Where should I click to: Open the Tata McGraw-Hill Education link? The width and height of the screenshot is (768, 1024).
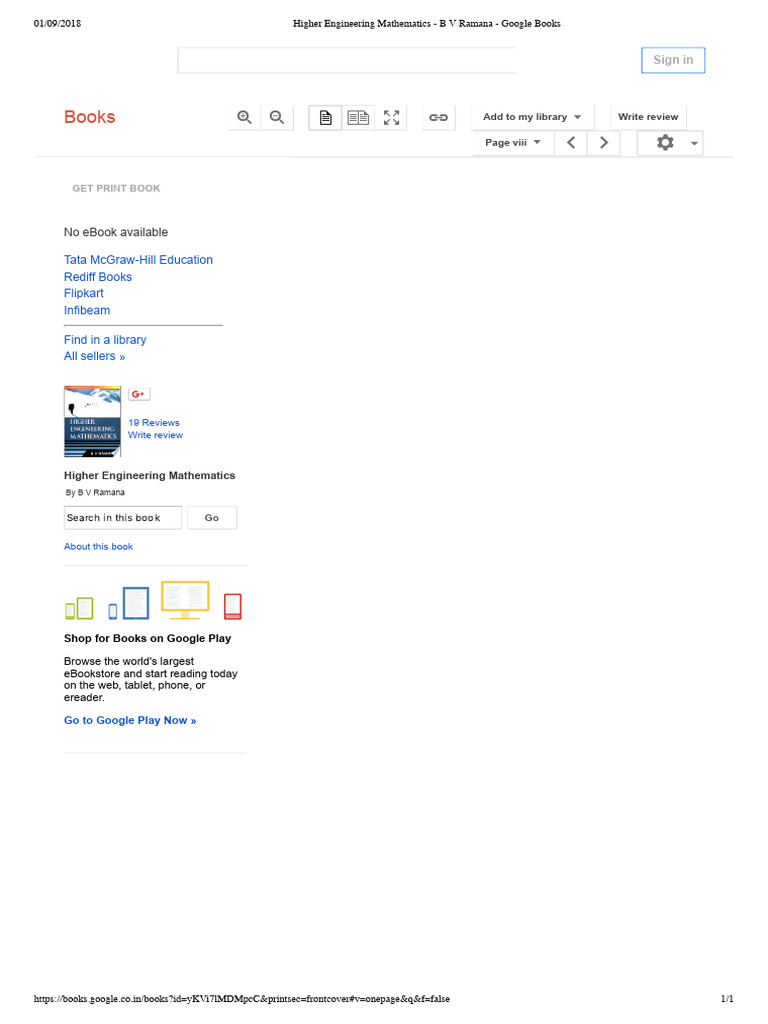138,260
